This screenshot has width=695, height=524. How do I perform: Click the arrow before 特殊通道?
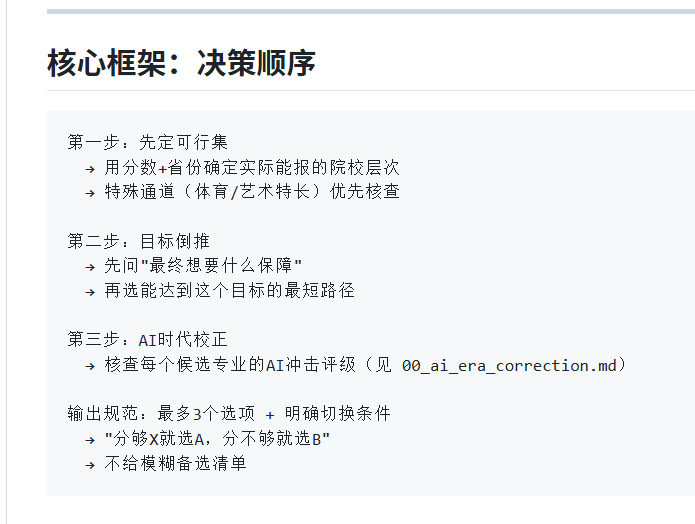[x=91, y=192]
